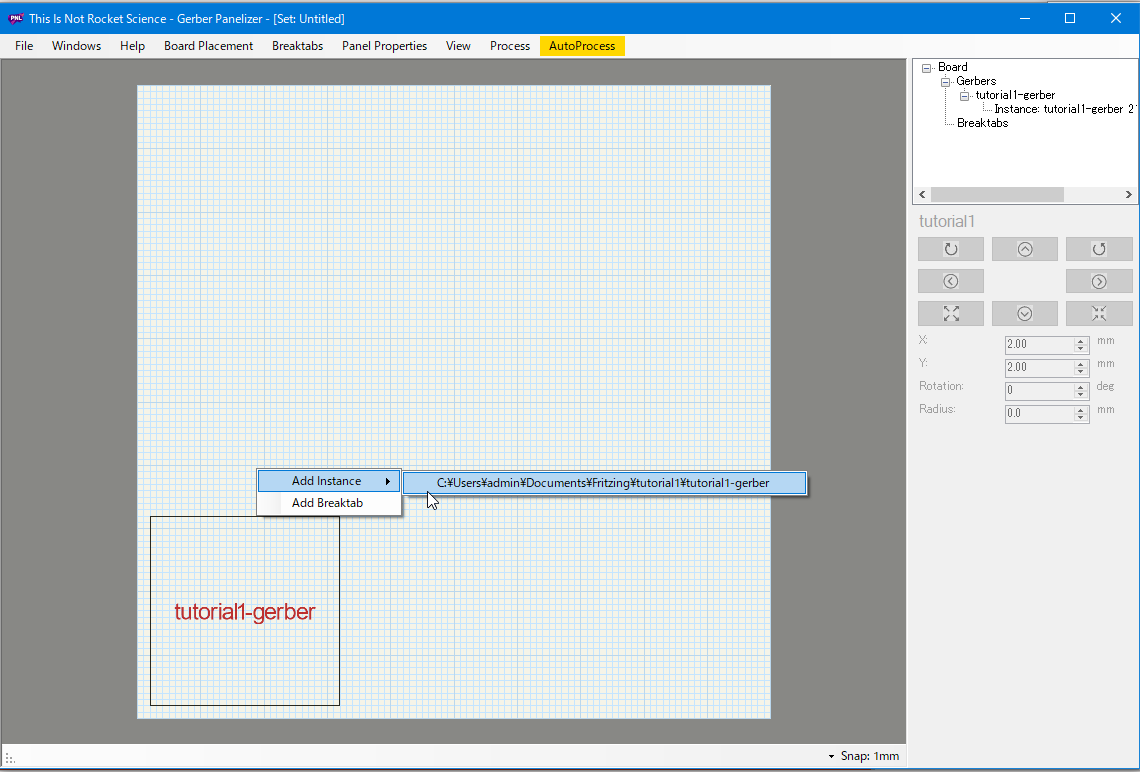This screenshot has height=772, width=1140.
Task: Open the Snap: 1mm dropdown
Action: point(864,756)
